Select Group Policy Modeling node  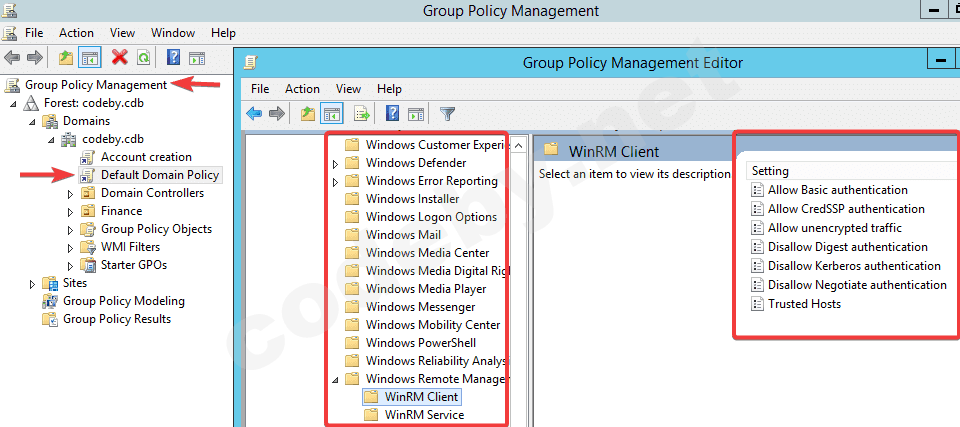pos(123,301)
